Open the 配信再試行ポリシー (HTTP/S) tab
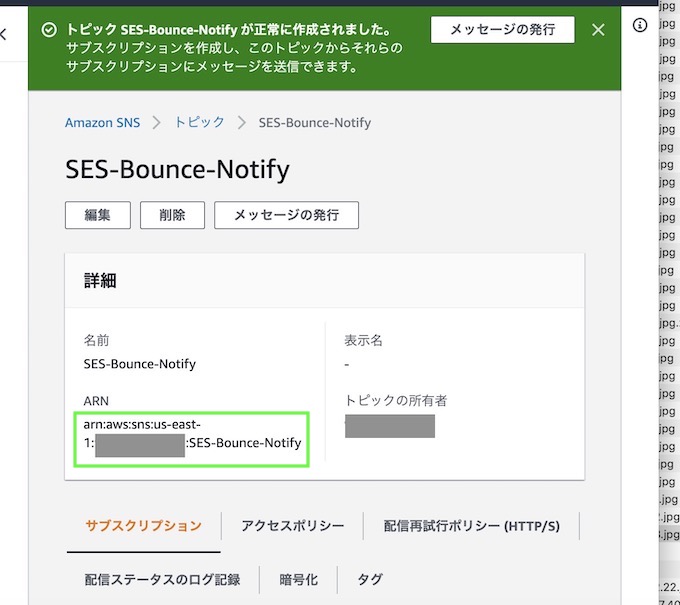 click(471, 526)
